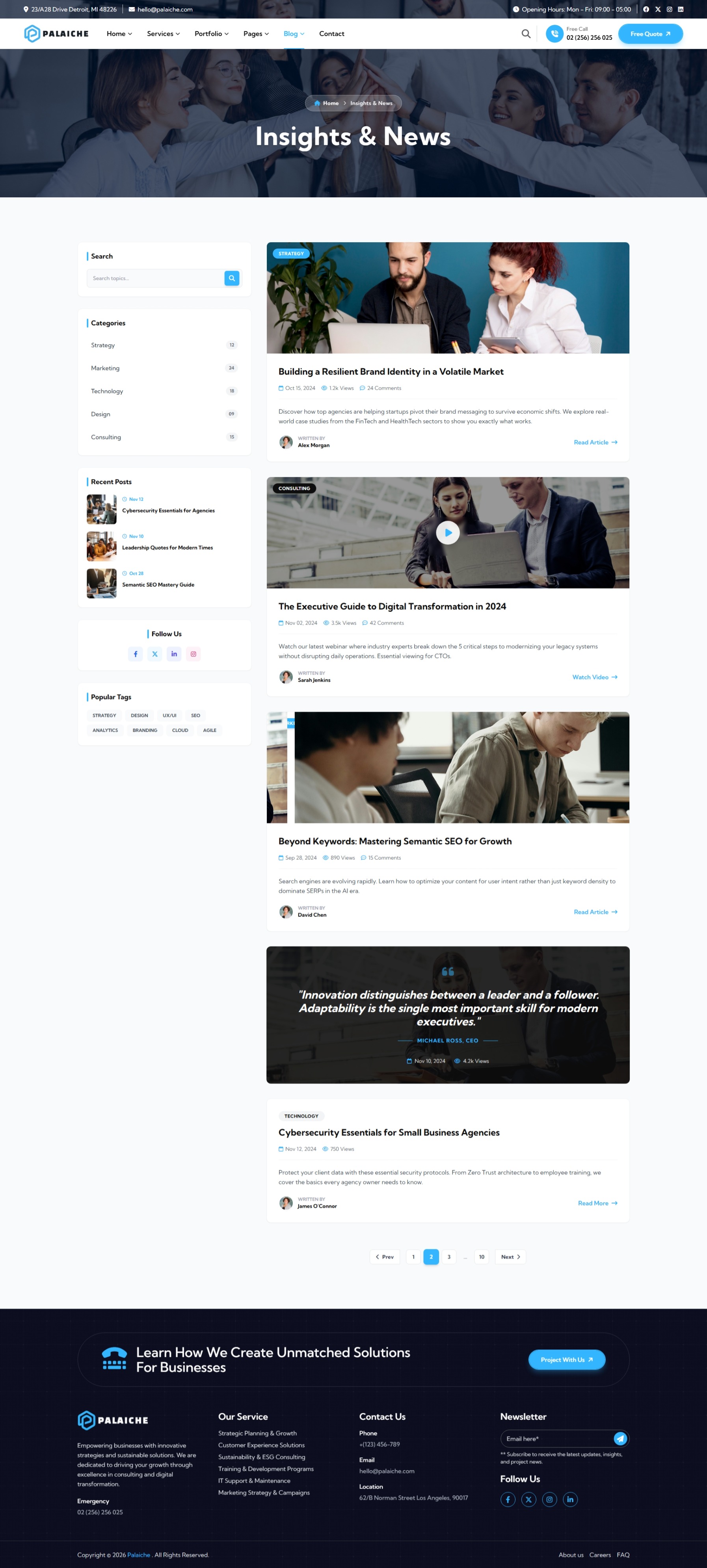Open footer X circle icon
Image resolution: width=707 pixels, height=1568 pixels.
click(528, 1499)
